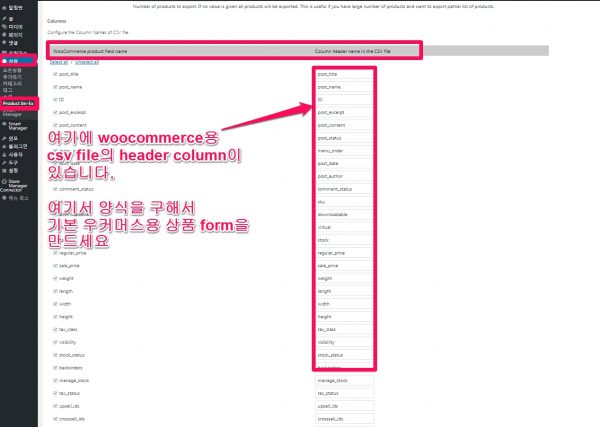
Task: Edit the post_name column header field
Action: coord(345,87)
